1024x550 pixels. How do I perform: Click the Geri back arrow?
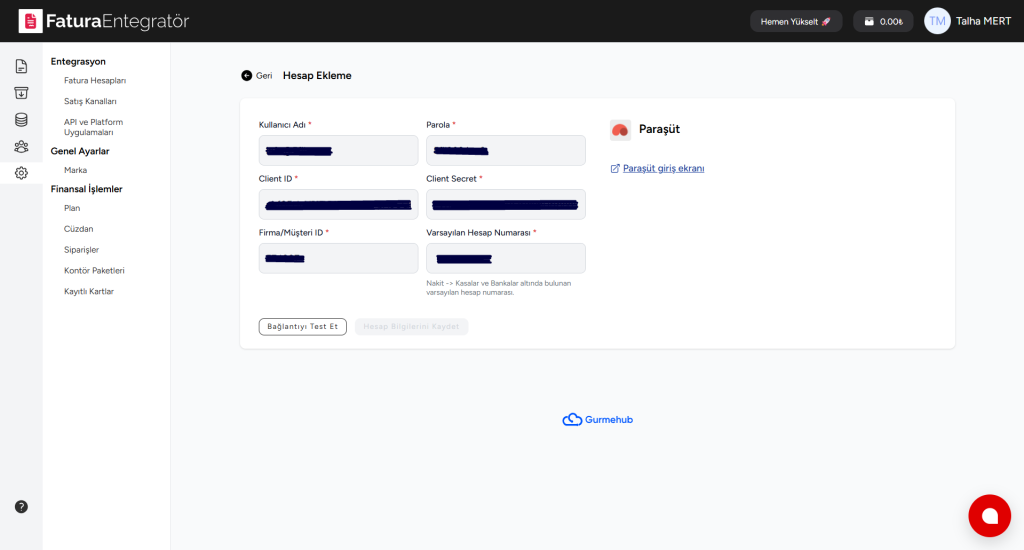256,76
